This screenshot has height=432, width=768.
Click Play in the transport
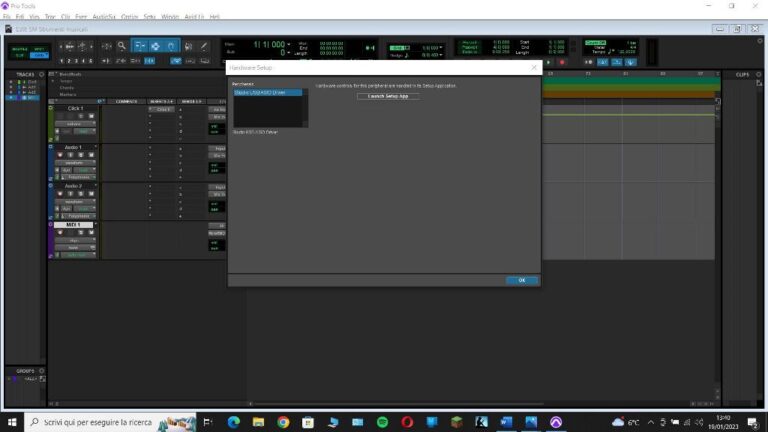click(548, 63)
